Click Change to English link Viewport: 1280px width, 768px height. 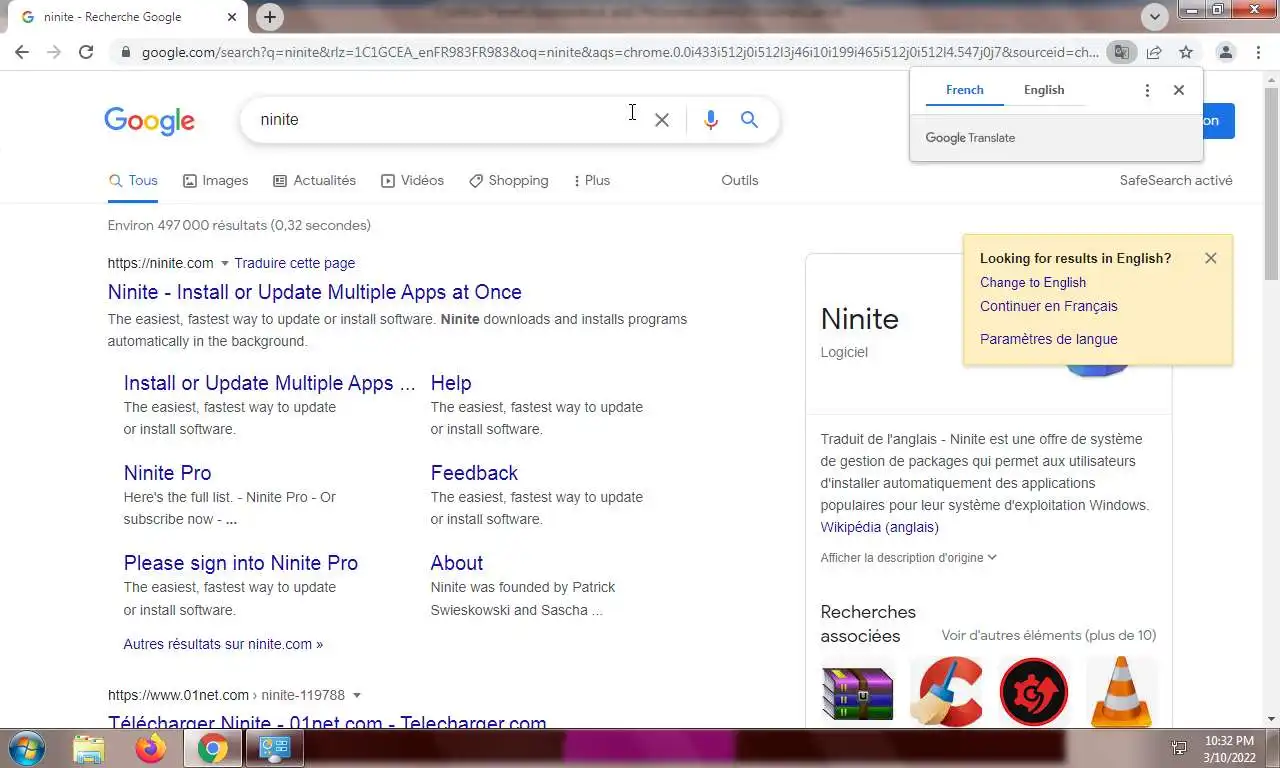click(1033, 283)
